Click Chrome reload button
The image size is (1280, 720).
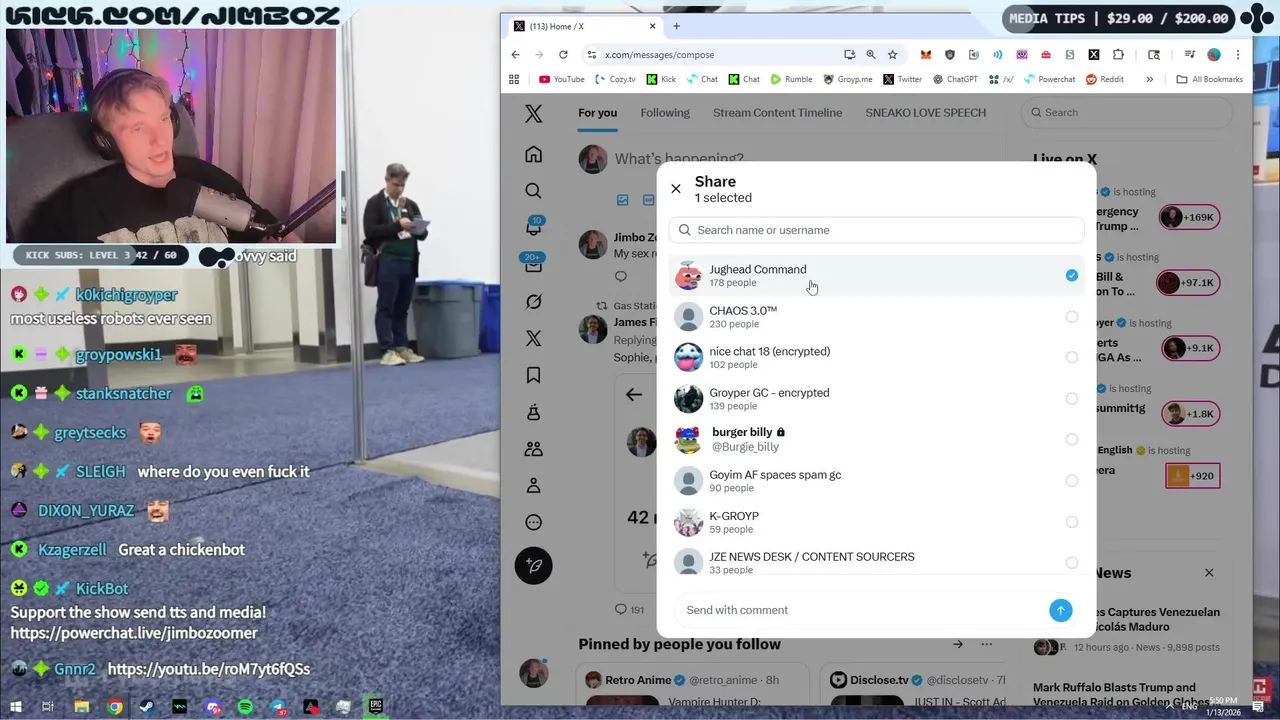pyautogui.click(x=563, y=55)
